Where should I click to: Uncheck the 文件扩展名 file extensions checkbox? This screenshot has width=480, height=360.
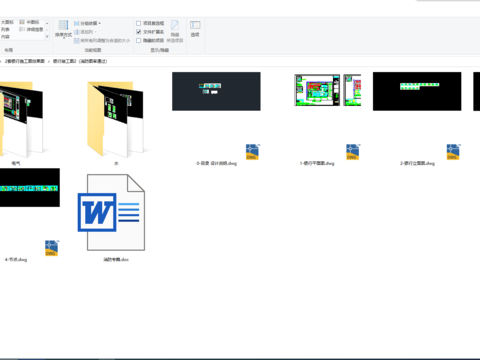139,32
